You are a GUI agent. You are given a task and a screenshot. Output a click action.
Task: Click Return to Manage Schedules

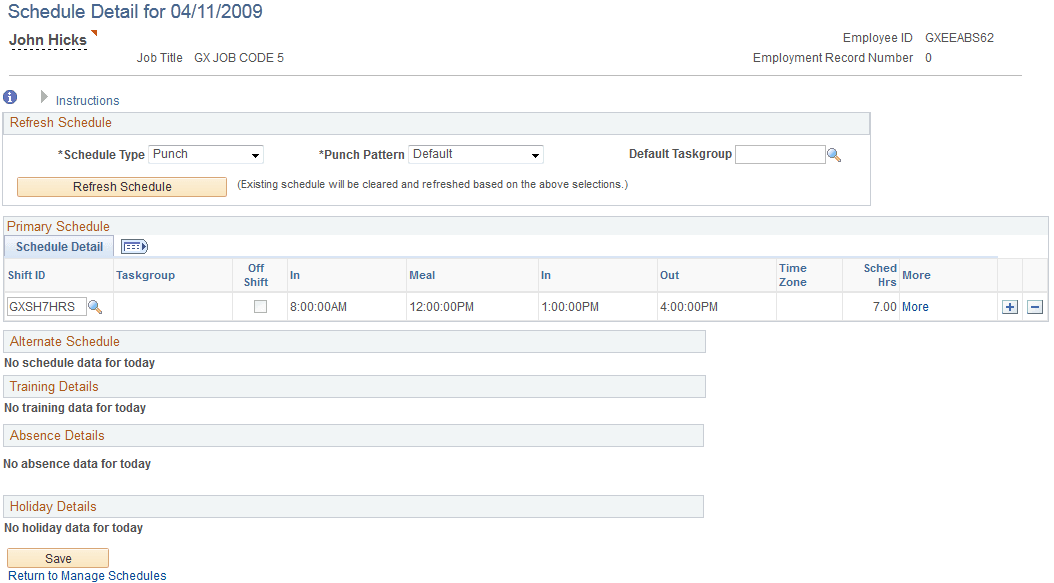point(86,575)
